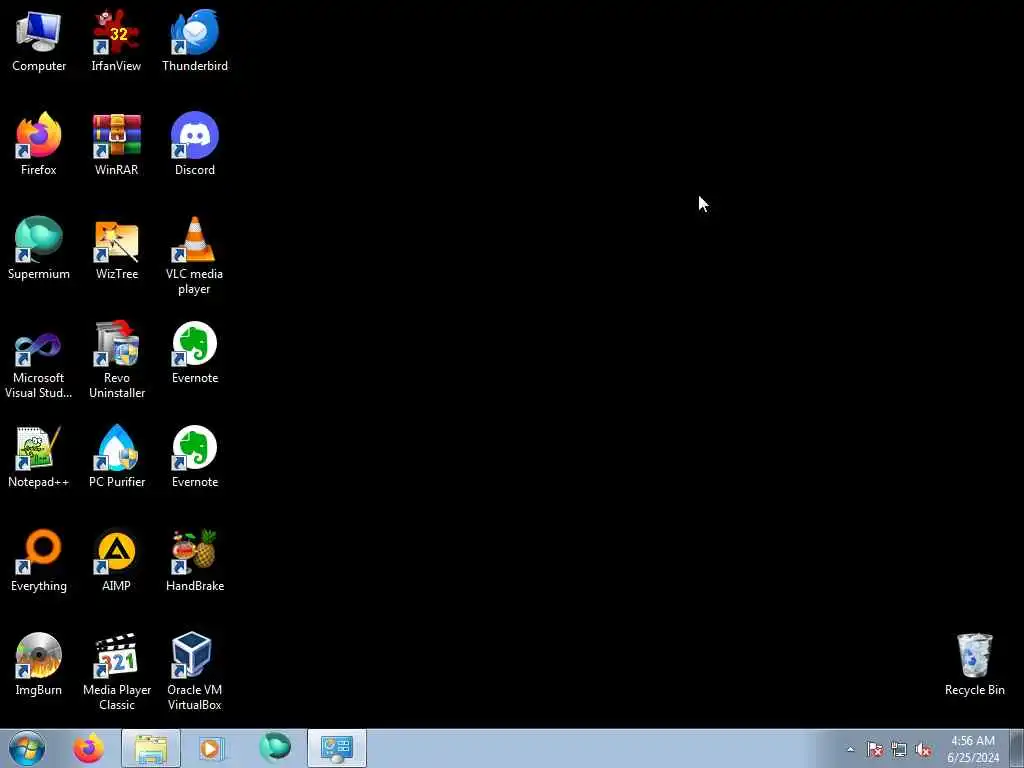Image resolution: width=1024 pixels, height=768 pixels.
Task: Click the Everything search shortcut
Action: point(39,560)
